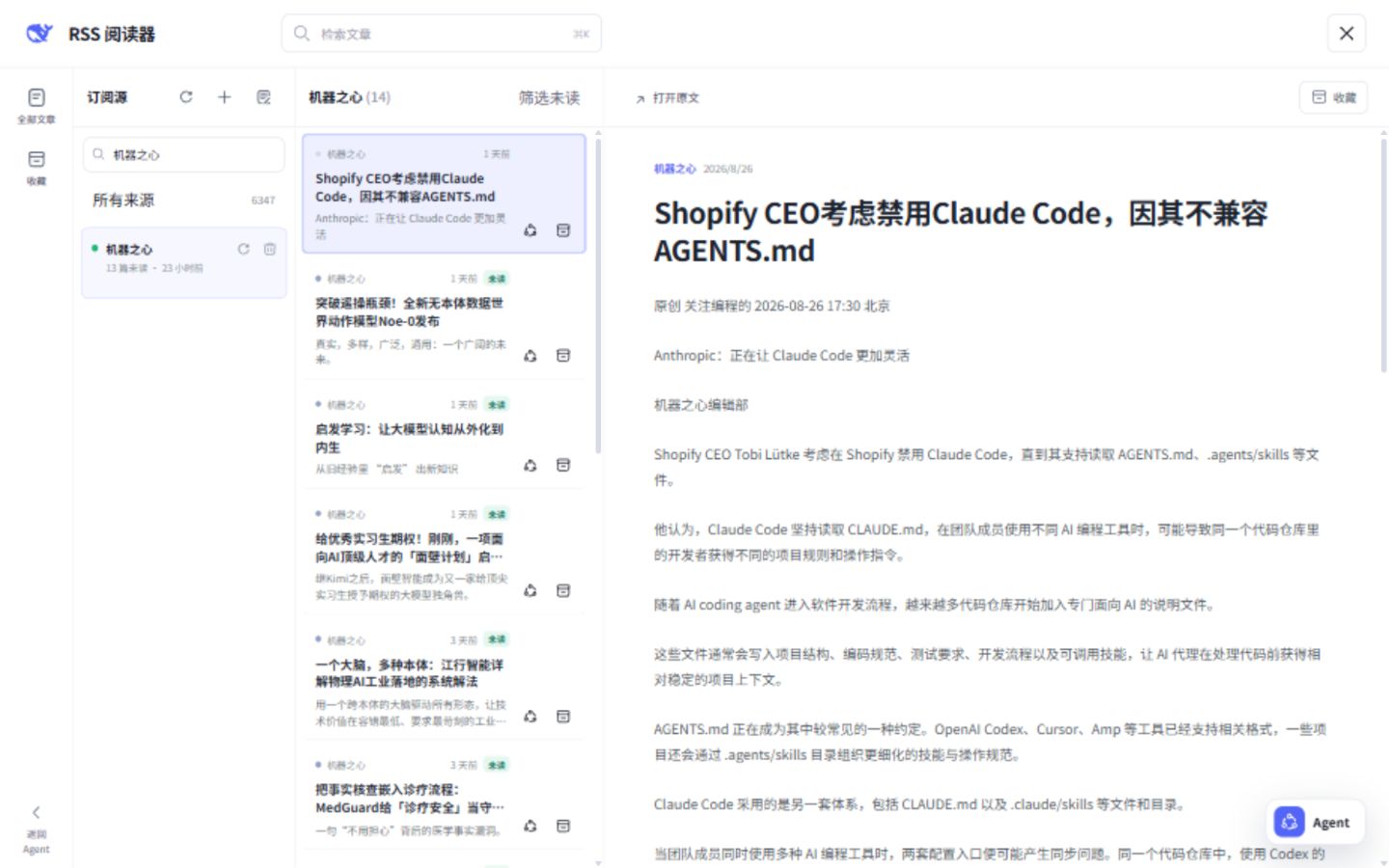Image resolution: width=1389 pixels, height=868 pixels.
Task: Select the 机器之心 feed row
Action: [183, 262]
